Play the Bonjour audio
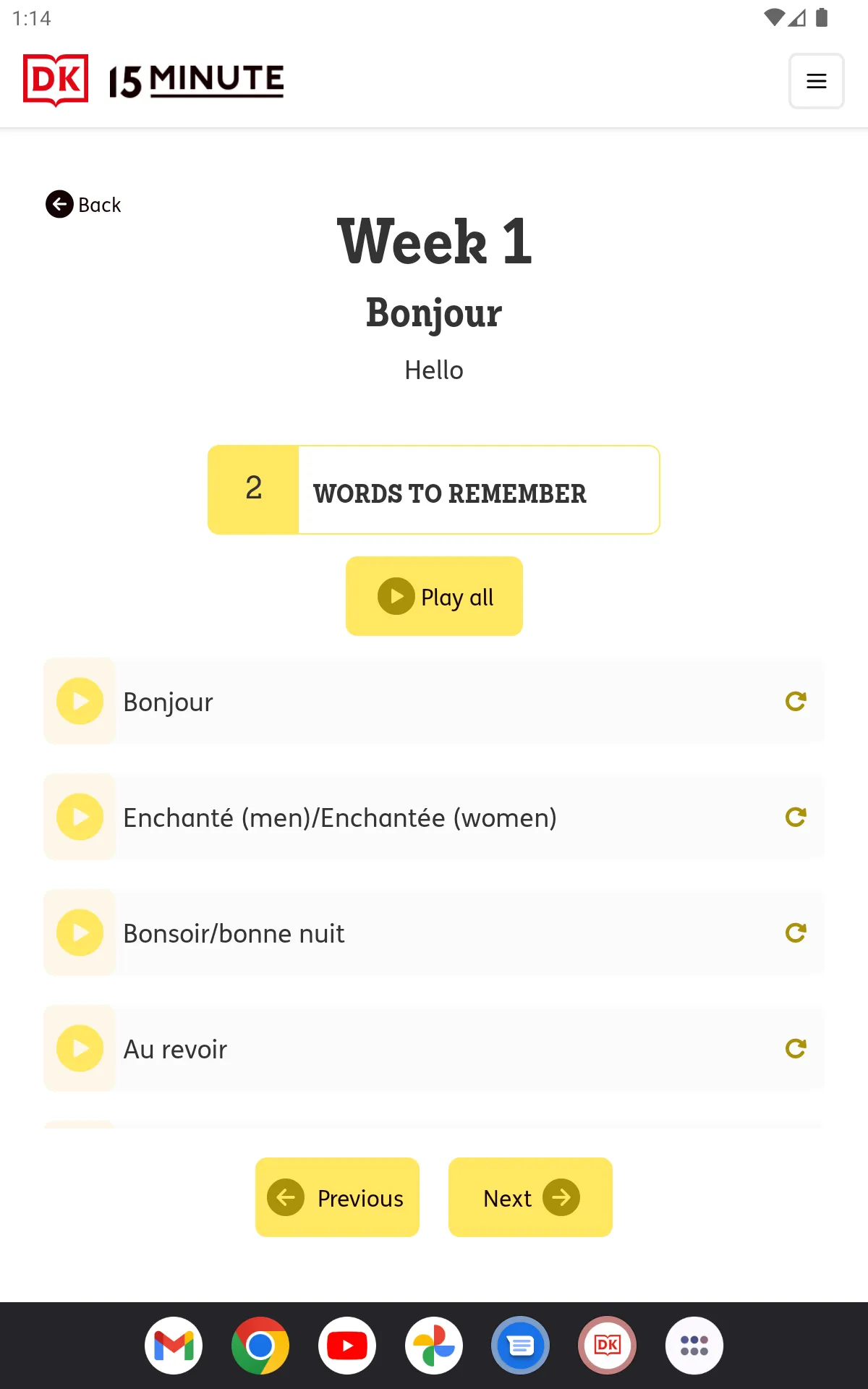 pos(80,701)
